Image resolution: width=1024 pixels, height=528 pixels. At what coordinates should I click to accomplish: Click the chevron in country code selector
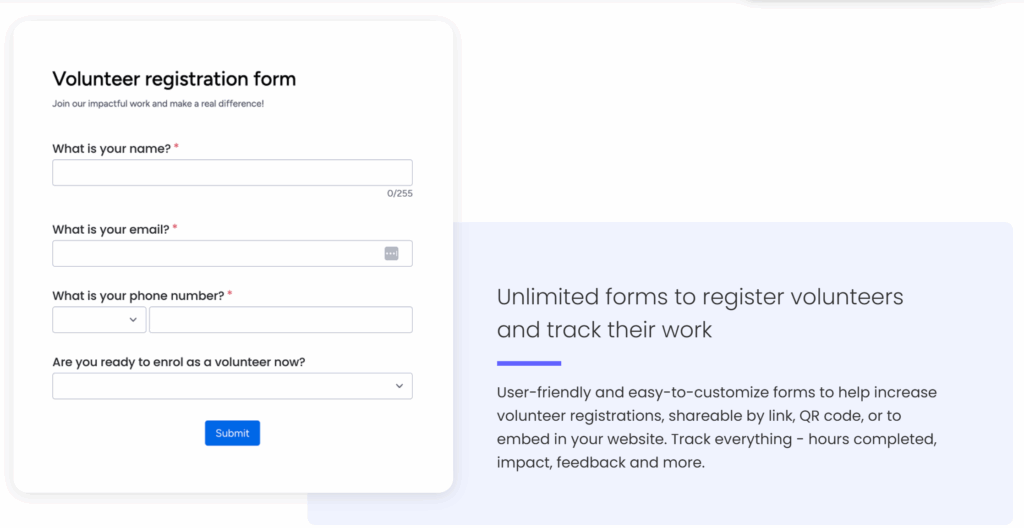point(133,320)
